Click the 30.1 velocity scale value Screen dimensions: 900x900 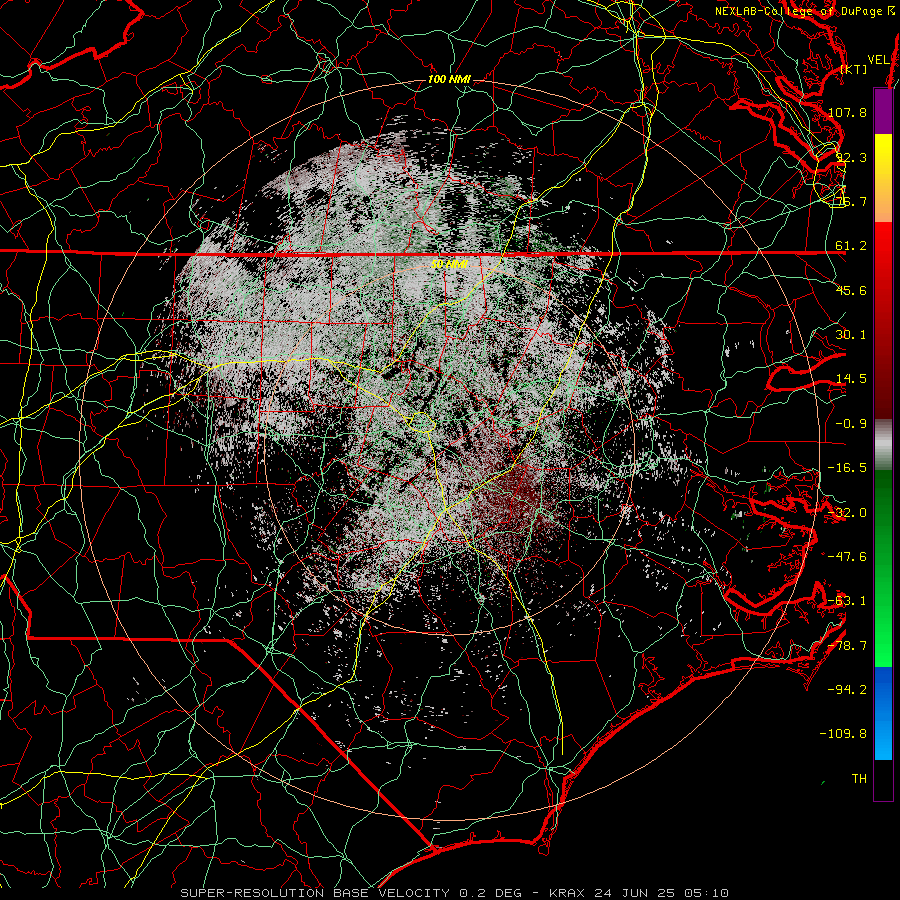click(851, 335)
